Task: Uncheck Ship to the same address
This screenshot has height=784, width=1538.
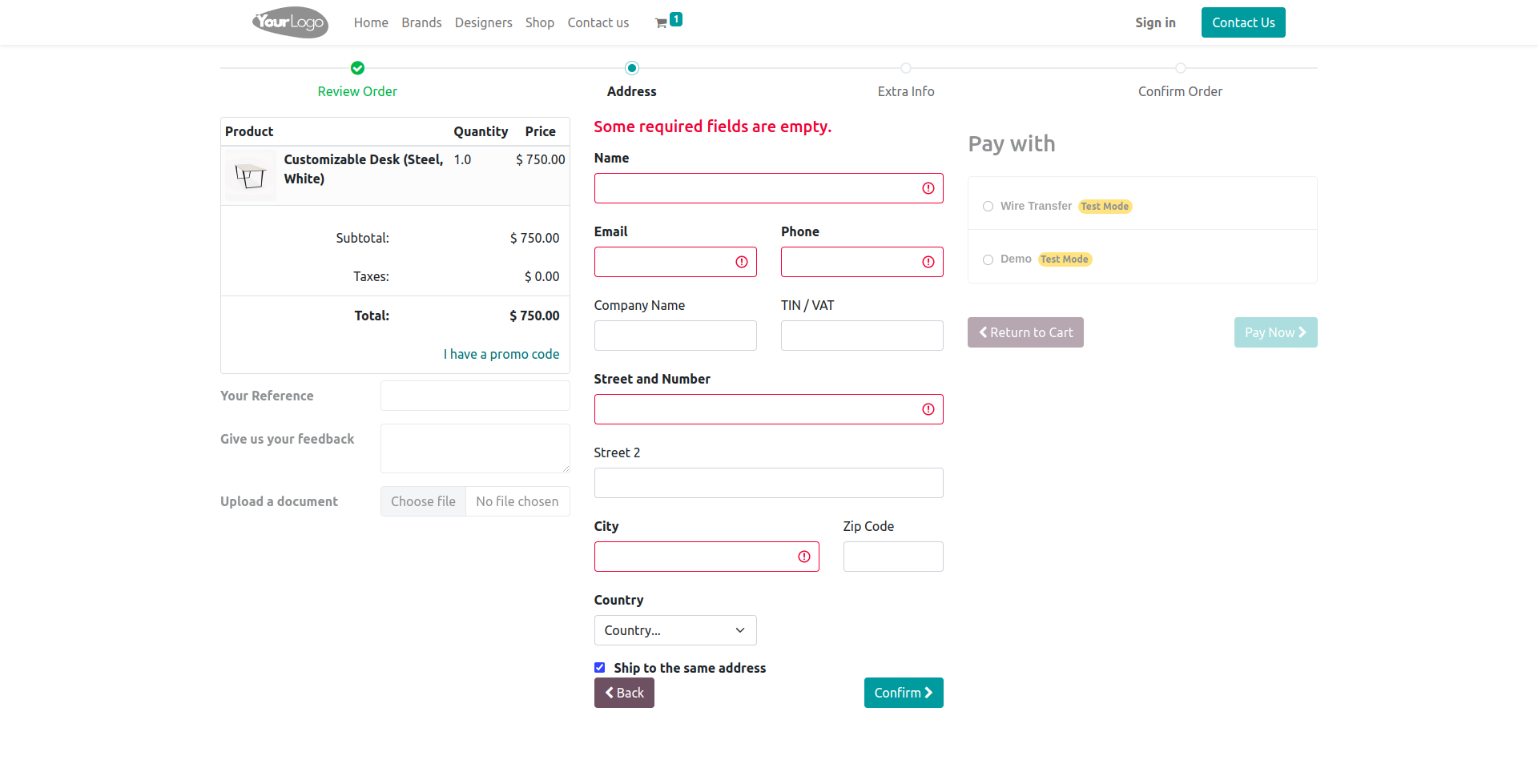Action: pyautogui.click(x=600, y=668)
